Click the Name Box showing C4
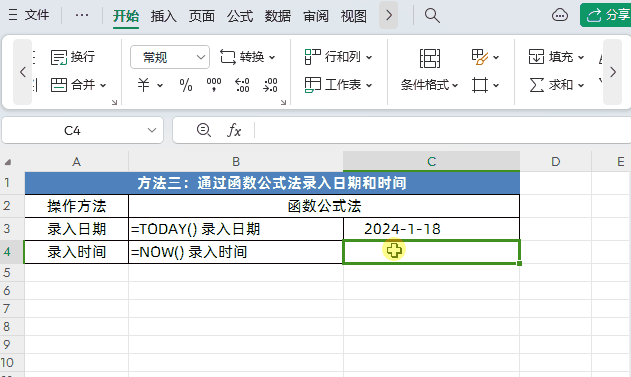This screenshot has height=377, width=631. click(72, 130)
